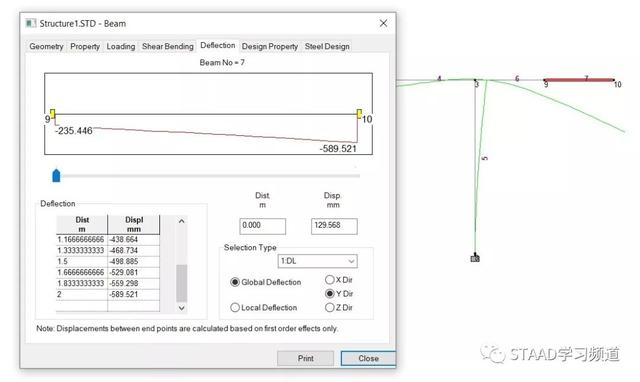This screenshot has height=382, width=640.
Task: Close the Beam dialog with X
Action: tap(383, 23)
